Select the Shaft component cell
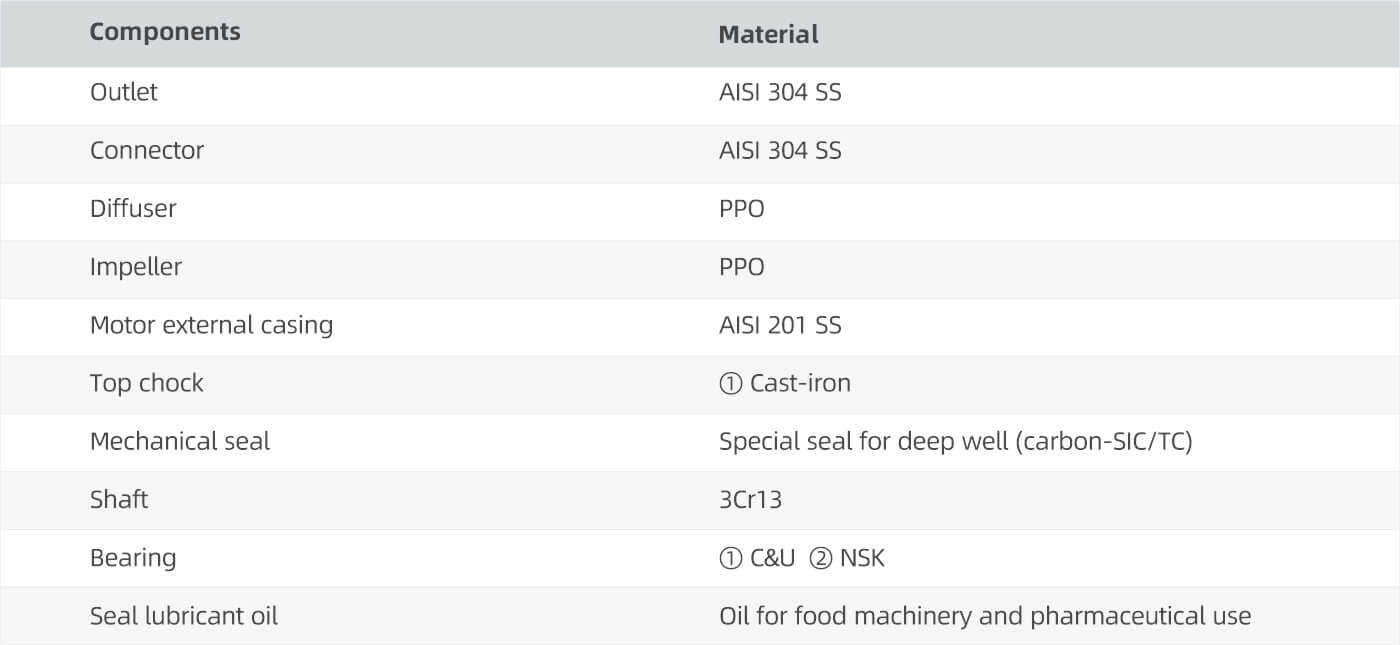This screenshot has width=1400, height=645. (x=119, y=499)
